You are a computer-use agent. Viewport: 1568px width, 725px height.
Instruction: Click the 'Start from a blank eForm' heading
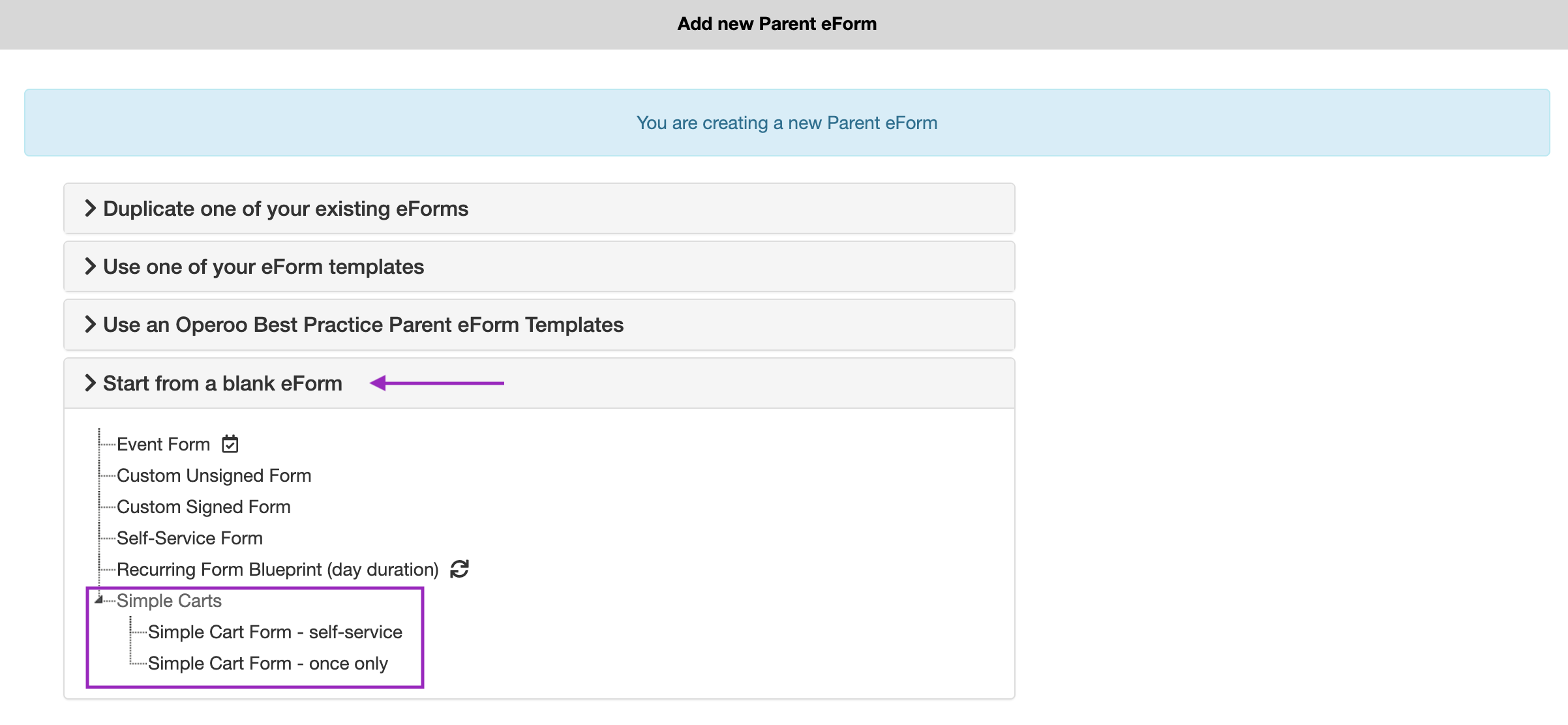222,383
